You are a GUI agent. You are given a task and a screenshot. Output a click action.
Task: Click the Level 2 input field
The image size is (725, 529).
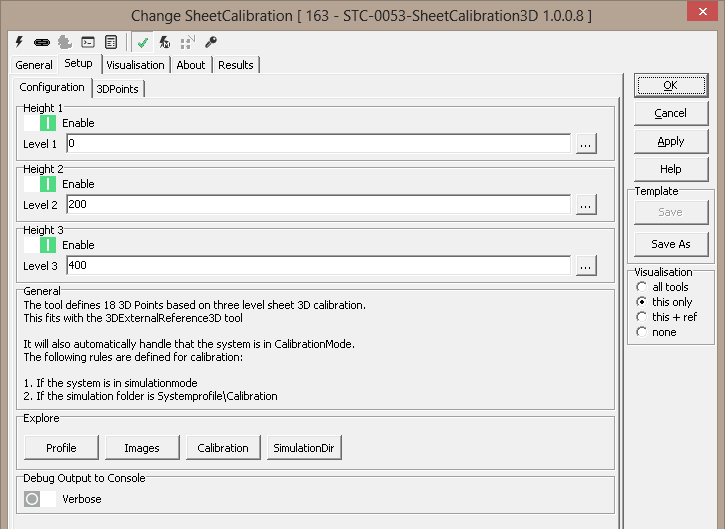tap(318, 205)
